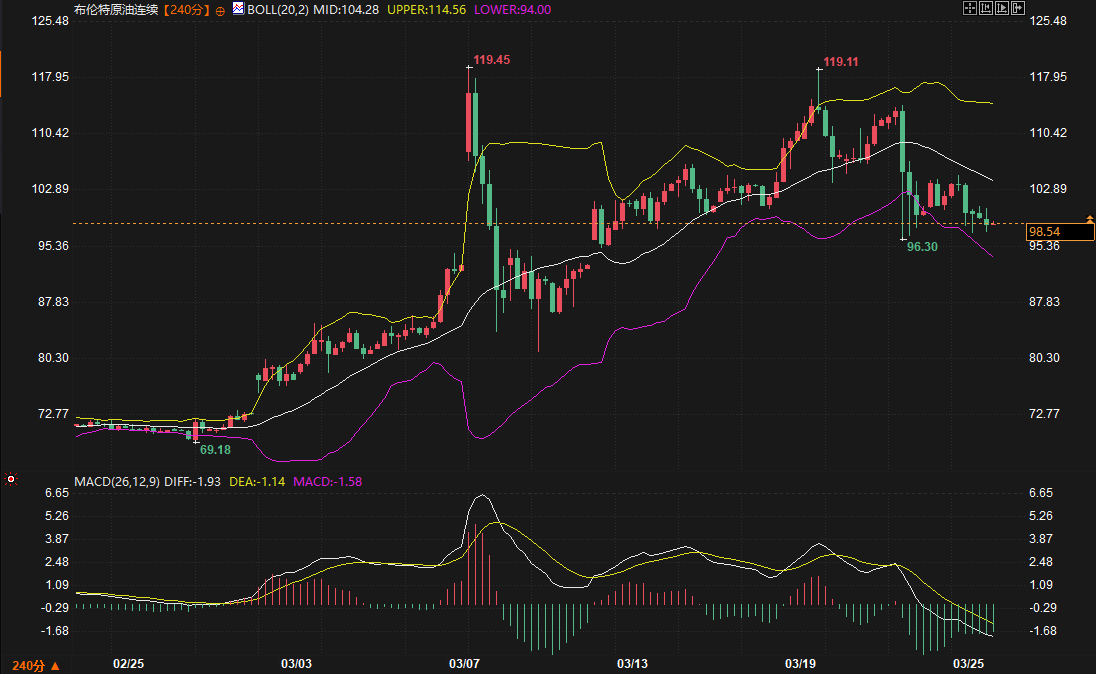Click the UPPER:114.56 value
The image size is (1096, 674).
[426, 10]
